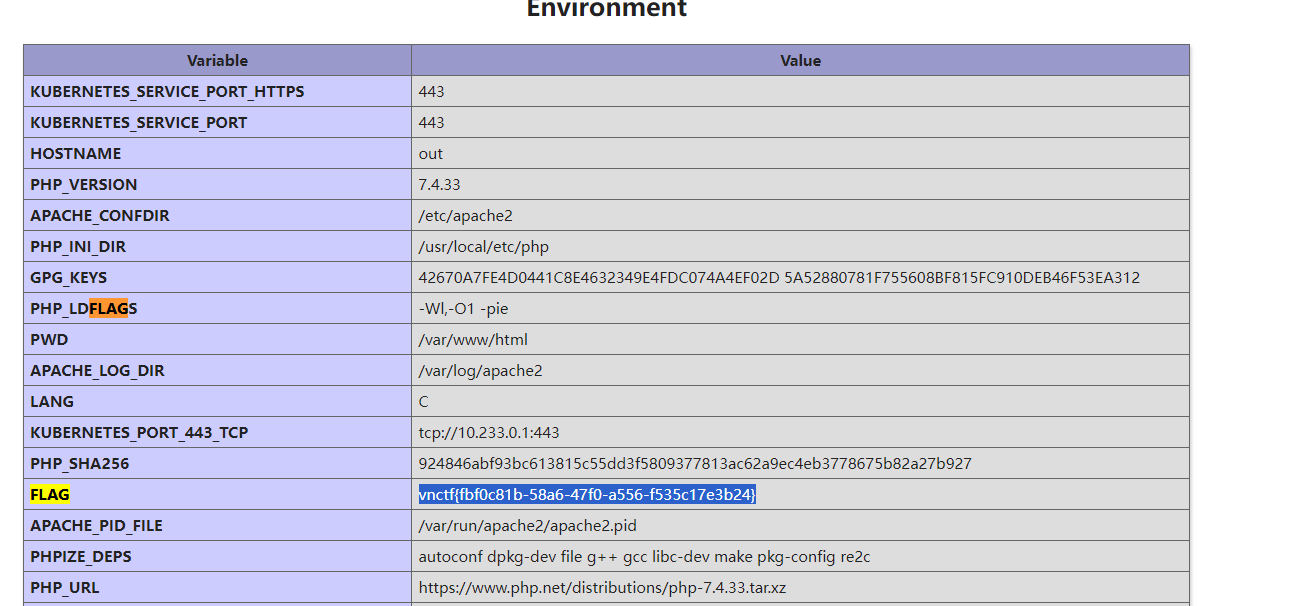Click the LANG variable name cell
This screenshot has width=1310, height=606.
[x=217, y=401]
